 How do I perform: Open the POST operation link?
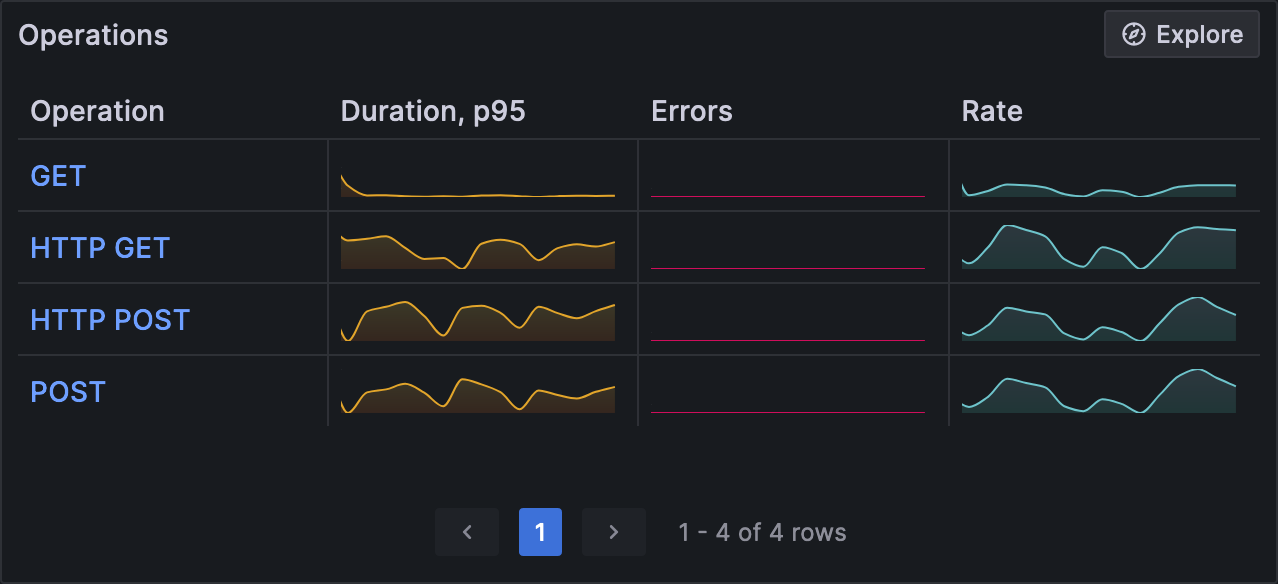68,392
